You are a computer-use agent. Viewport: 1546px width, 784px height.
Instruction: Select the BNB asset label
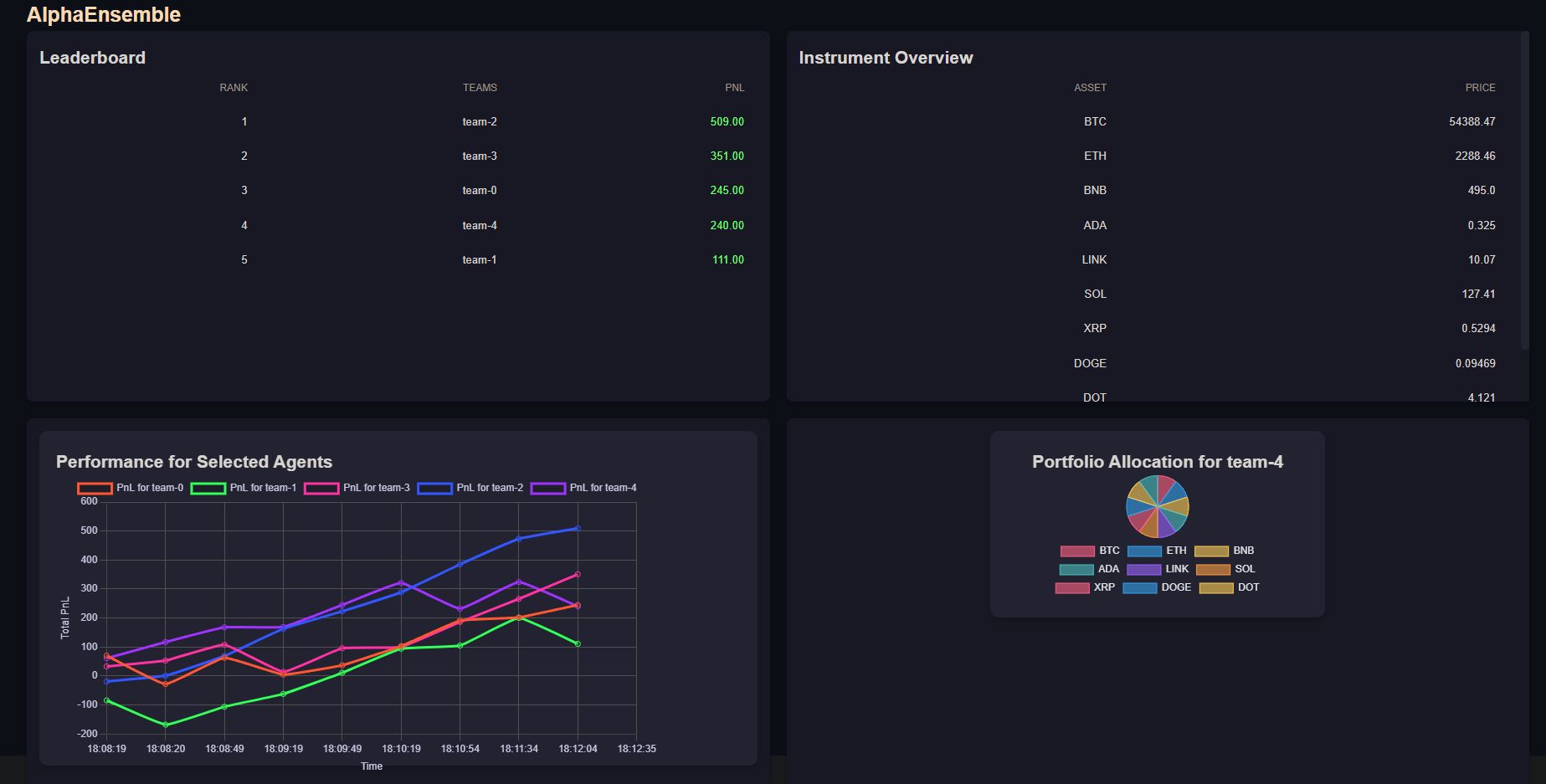1095,190
